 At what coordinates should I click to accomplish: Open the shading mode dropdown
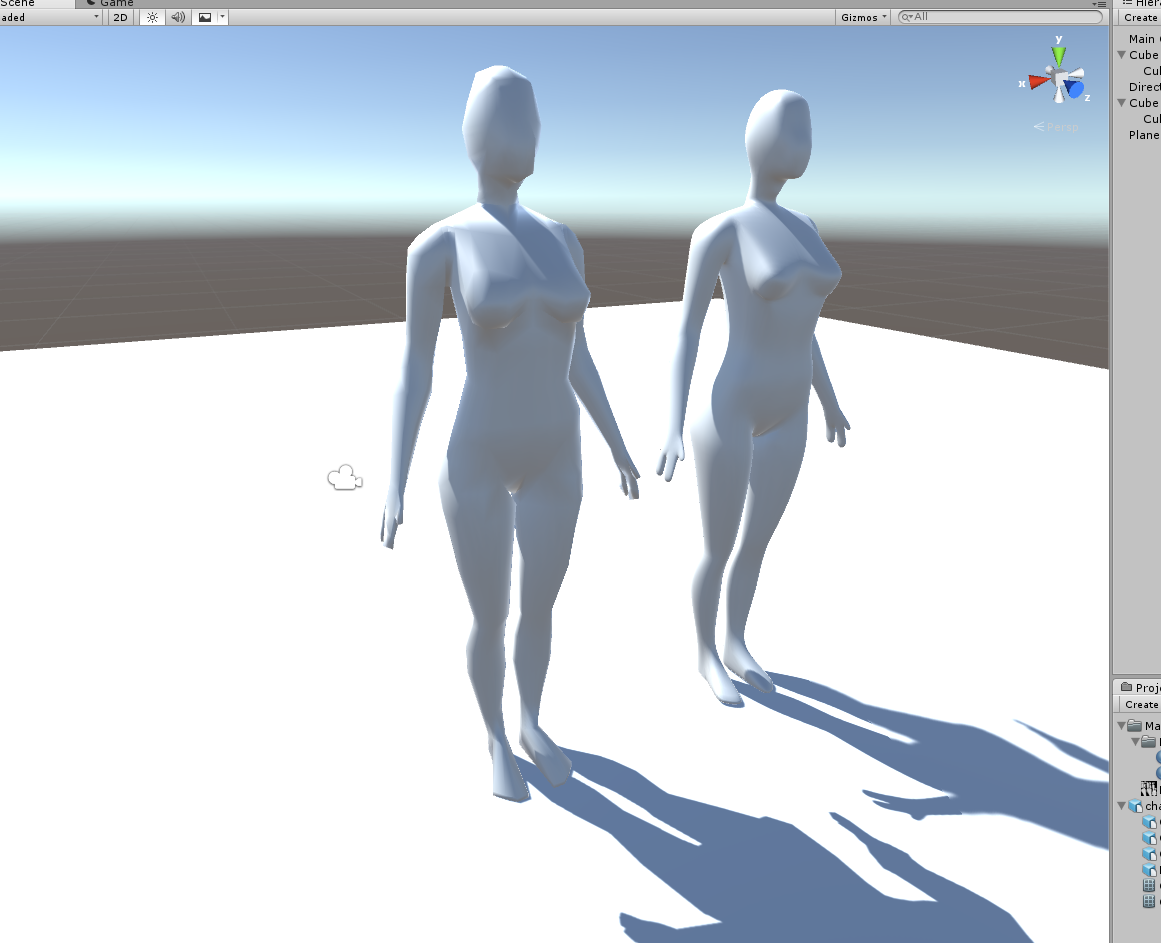tap(50, 17)
